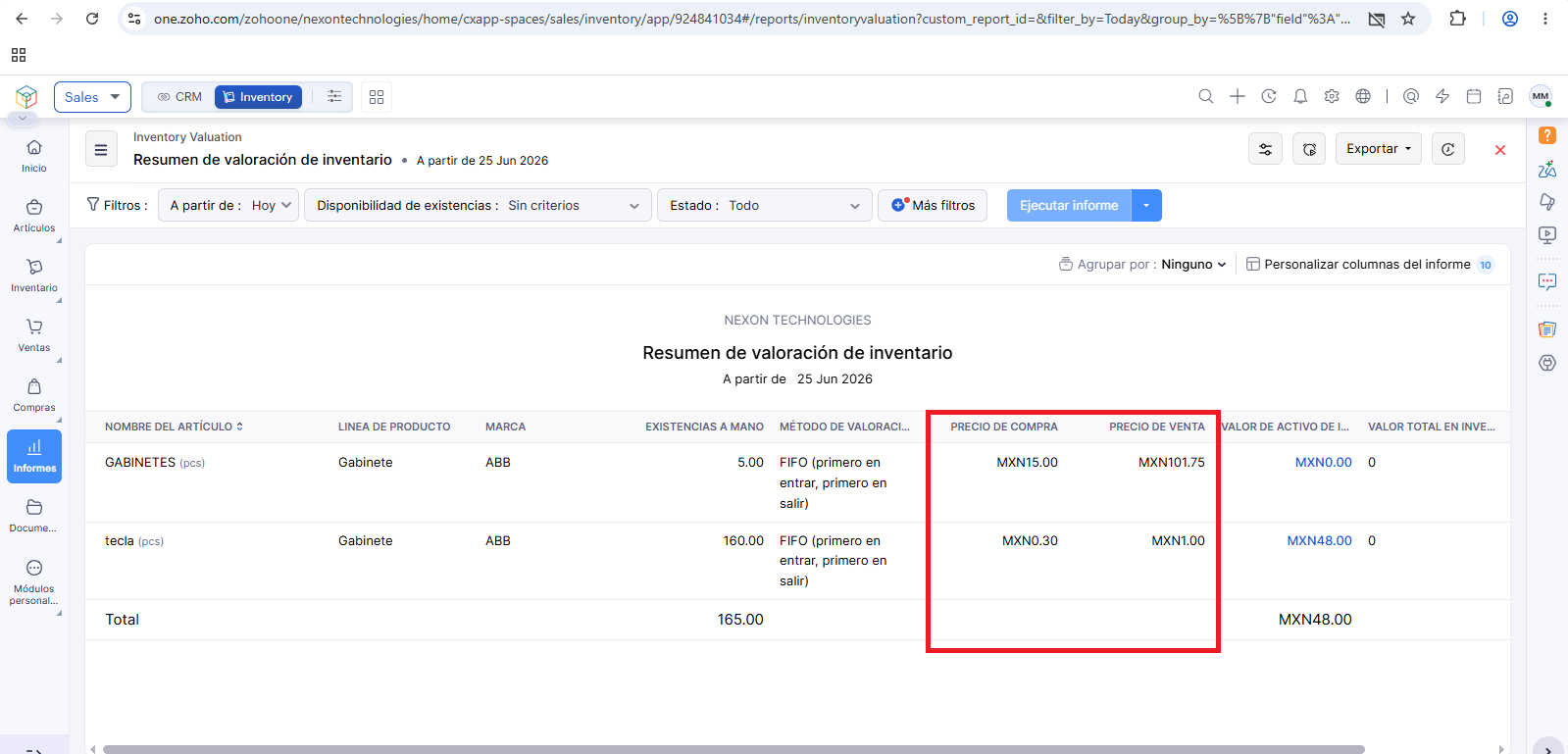Open the report settings sliders button
Image resolution: width=1568 pixels, height=754 pixels.
coord(1266,149)
